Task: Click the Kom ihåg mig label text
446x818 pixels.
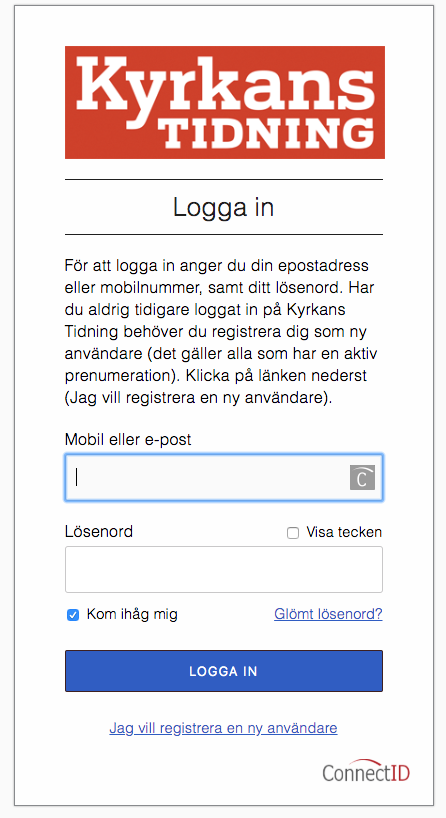Action: point(132,615)
